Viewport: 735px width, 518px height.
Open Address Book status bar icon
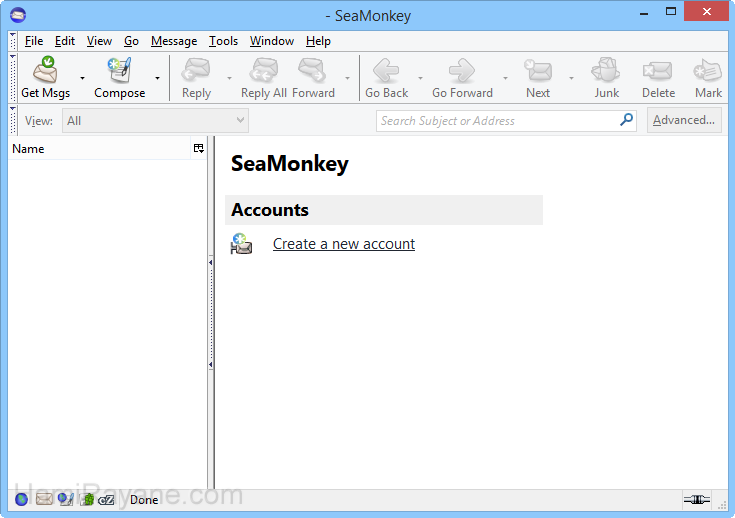(x=87, y=500)
